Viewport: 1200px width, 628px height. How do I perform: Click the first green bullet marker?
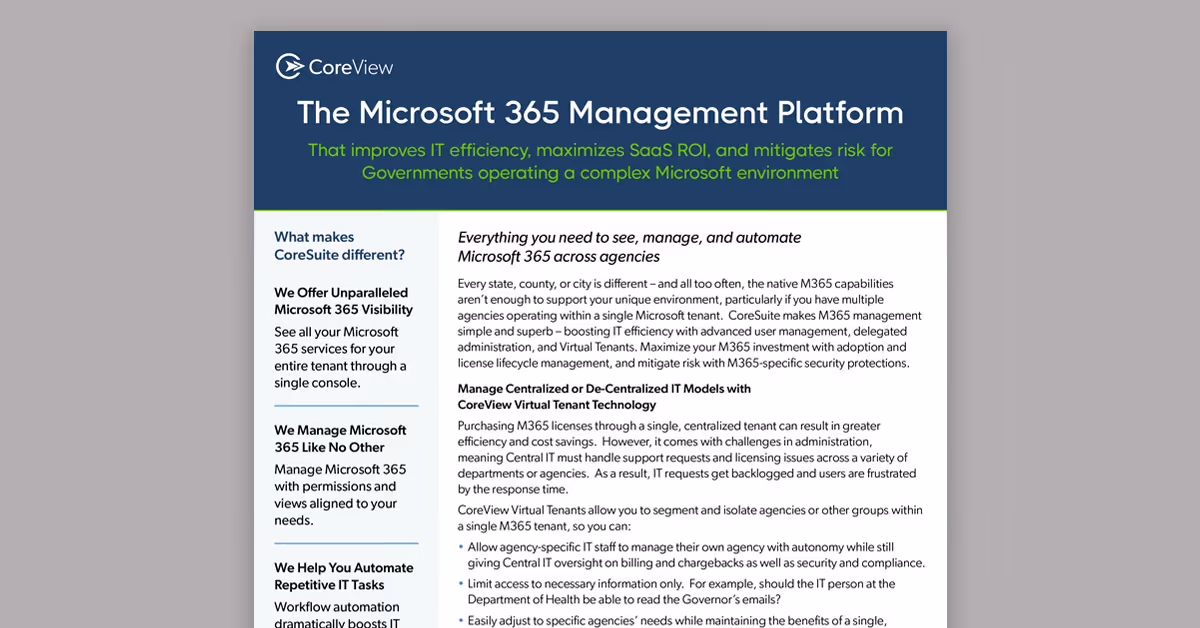(462, 547)
